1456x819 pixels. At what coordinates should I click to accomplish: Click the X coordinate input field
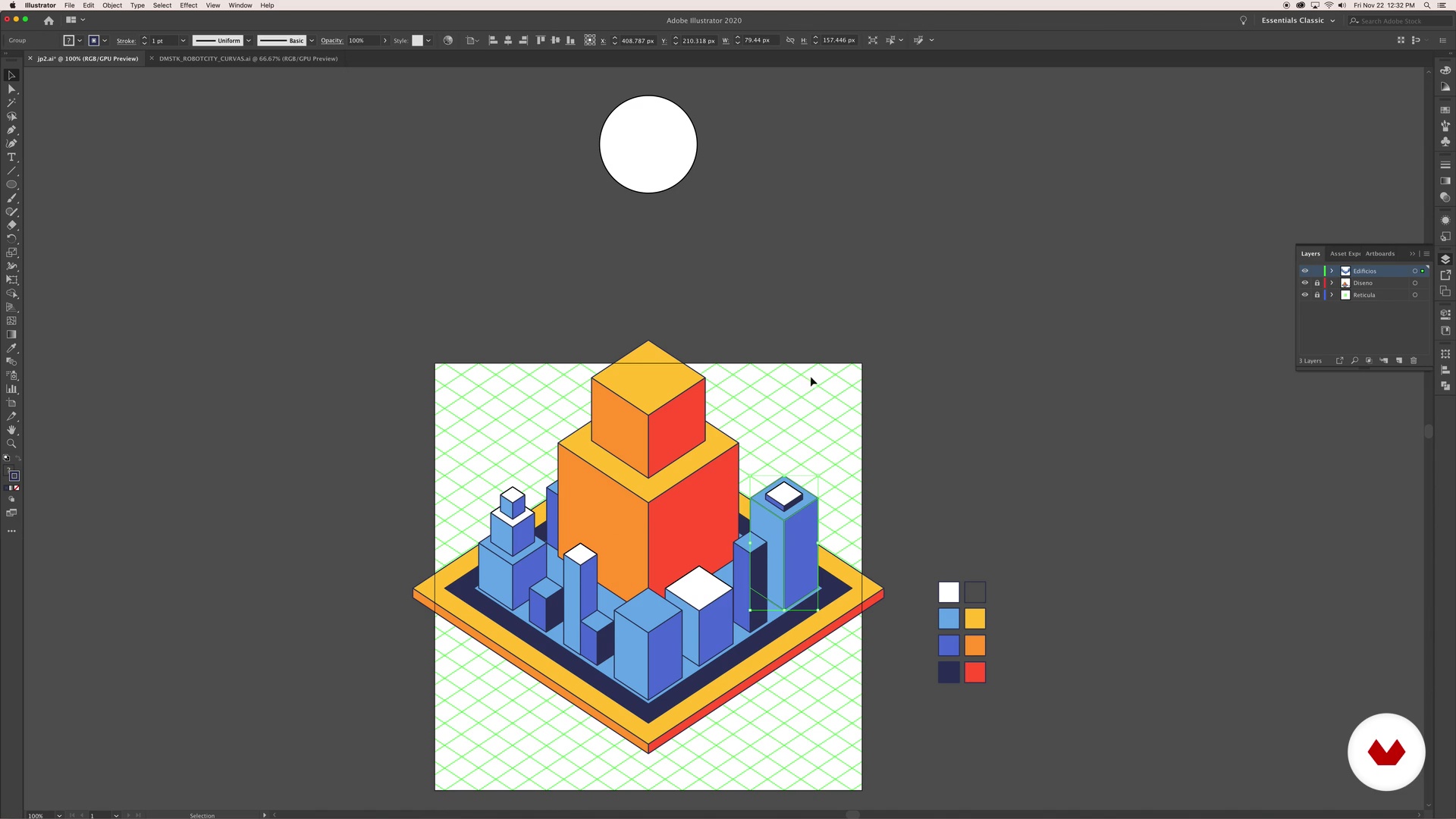[x=638, y=40]
